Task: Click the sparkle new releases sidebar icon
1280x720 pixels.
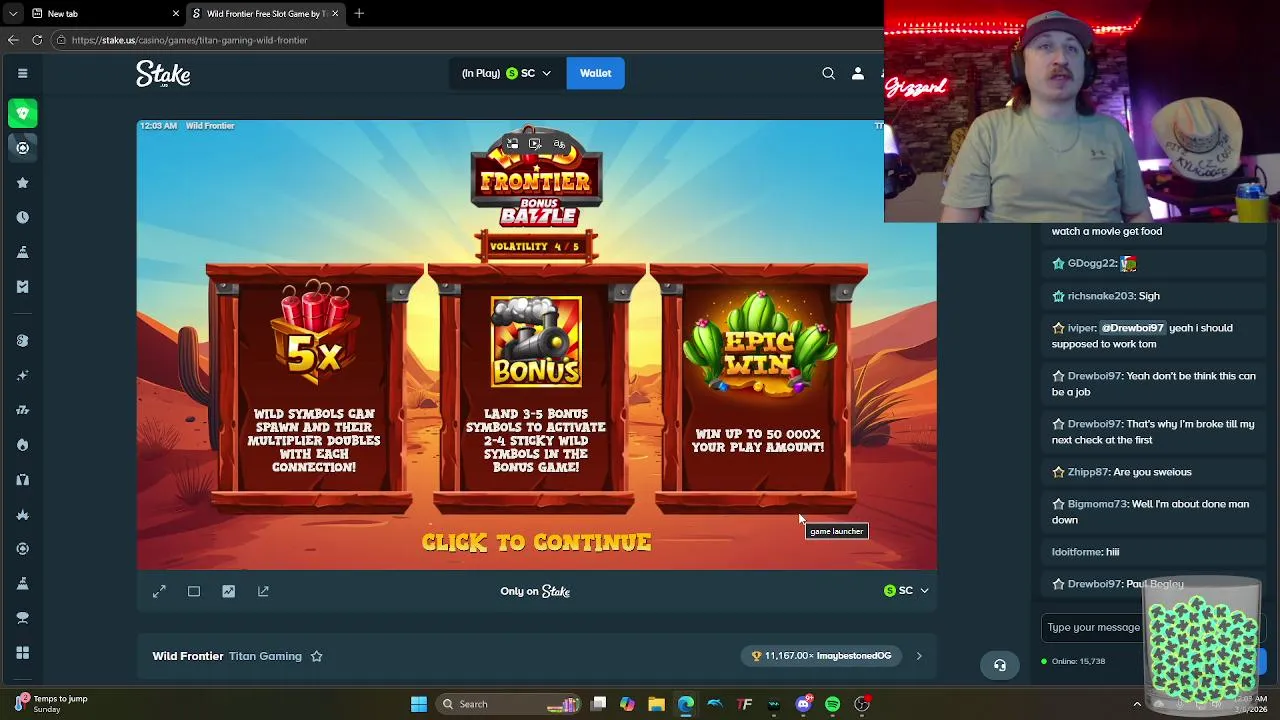Action: (22, 375)
